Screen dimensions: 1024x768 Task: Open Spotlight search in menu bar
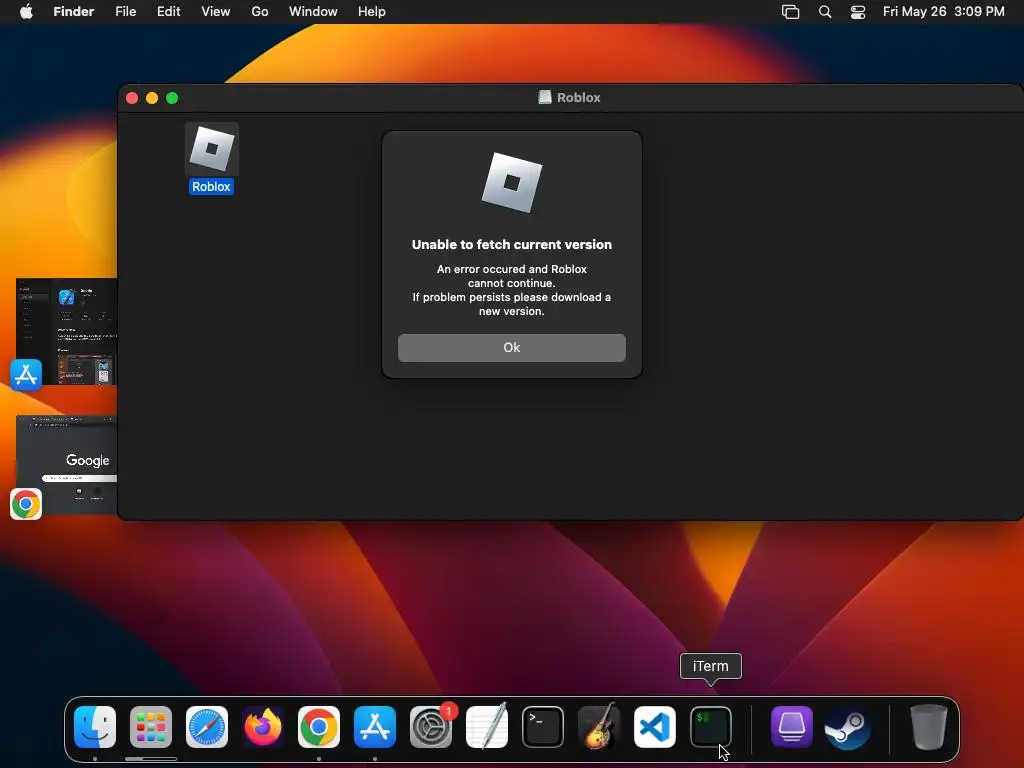point(825,12)
